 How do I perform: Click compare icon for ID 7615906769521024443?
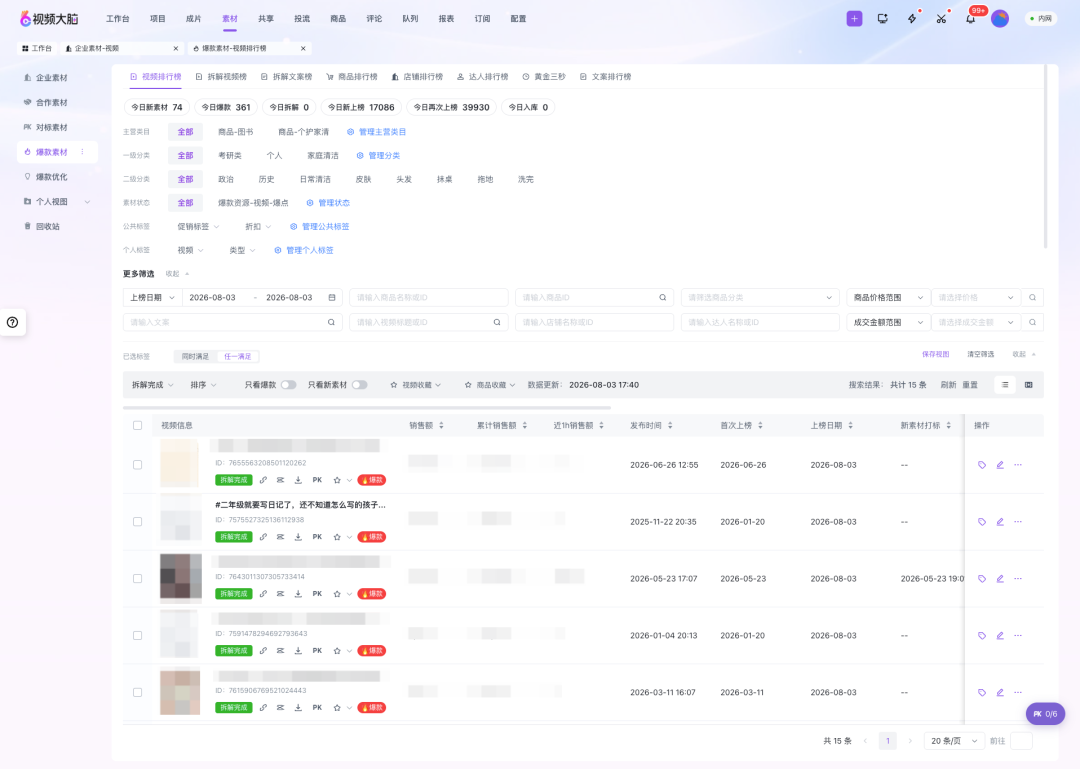pyautogui.click(x=280, y=708)
